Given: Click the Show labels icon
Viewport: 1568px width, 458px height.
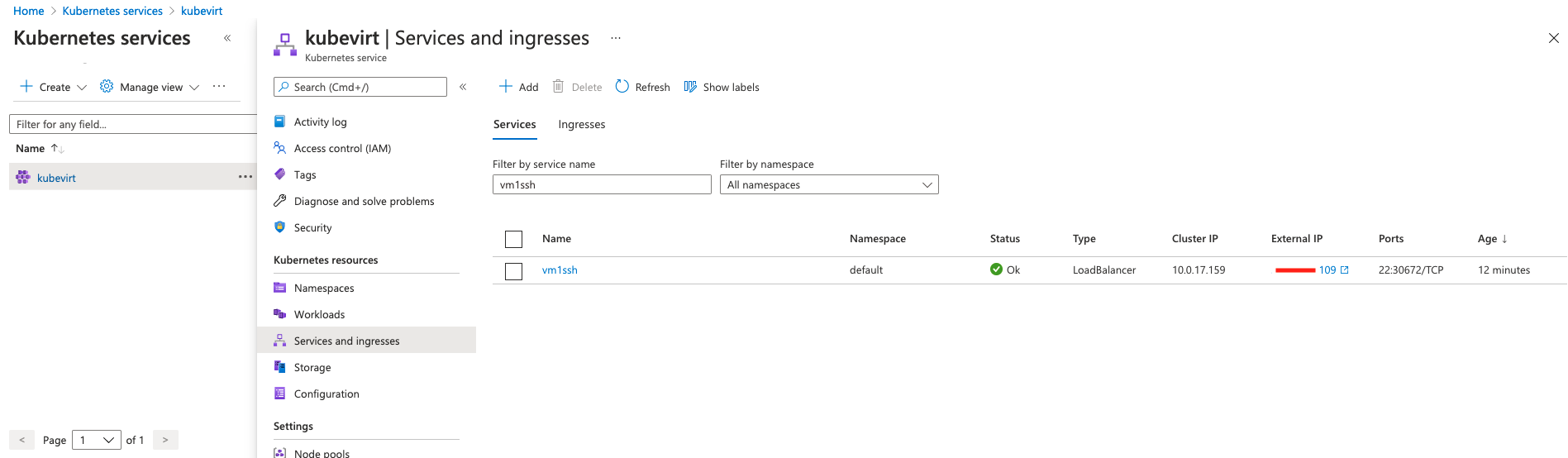Looking at the screenshot, I should point(690,87).
